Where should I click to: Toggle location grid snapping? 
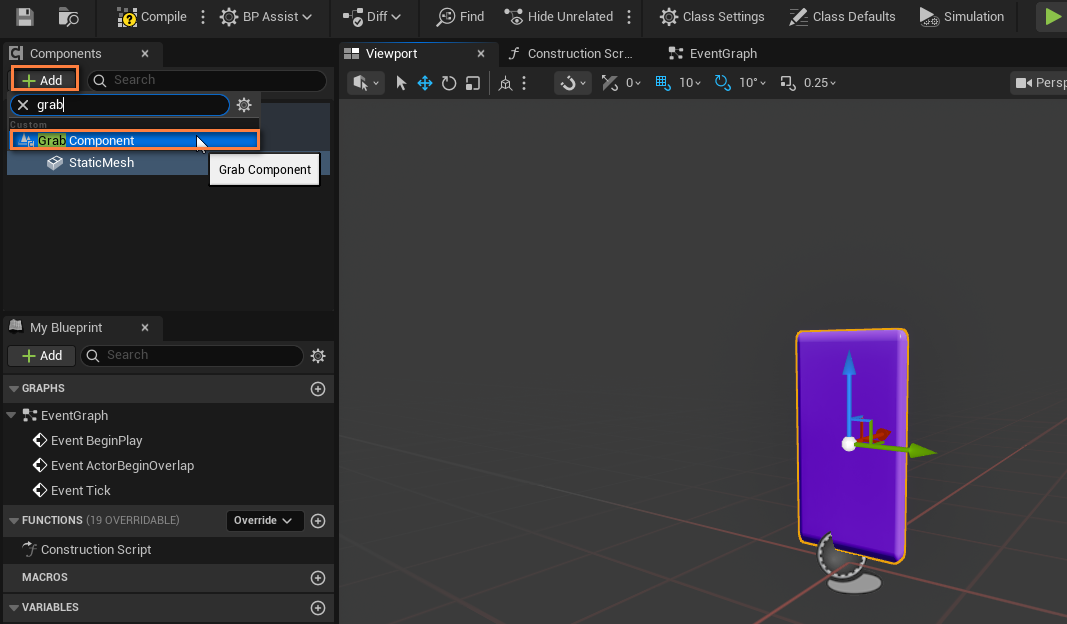point(663,82)
